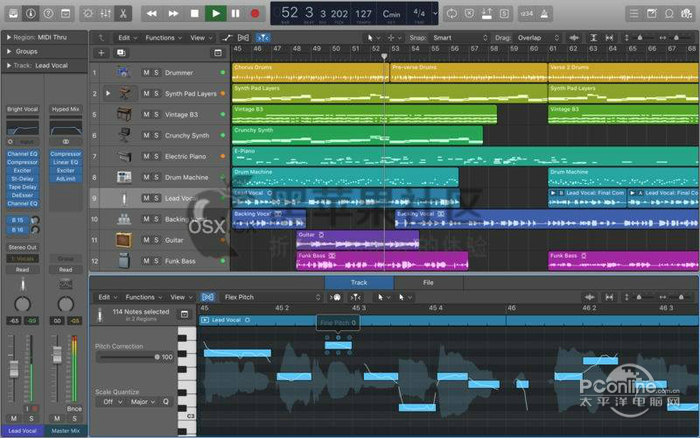Image resolution: width=700 pixels, height=438 pixels.
Task: Click the Rewind button in transport
Action: coord(152,13)
